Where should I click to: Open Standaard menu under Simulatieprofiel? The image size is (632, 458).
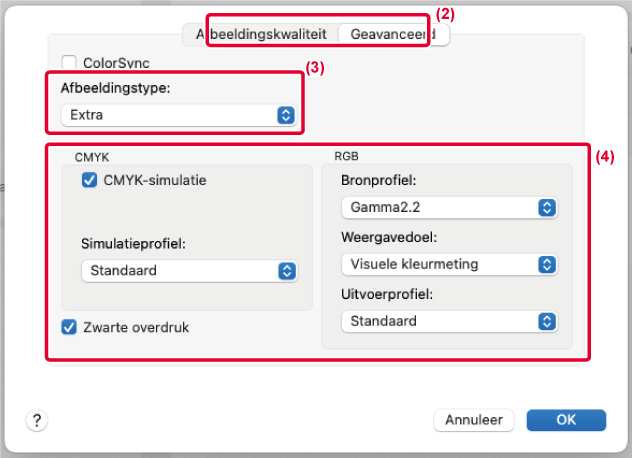click(x=178, y=271)
